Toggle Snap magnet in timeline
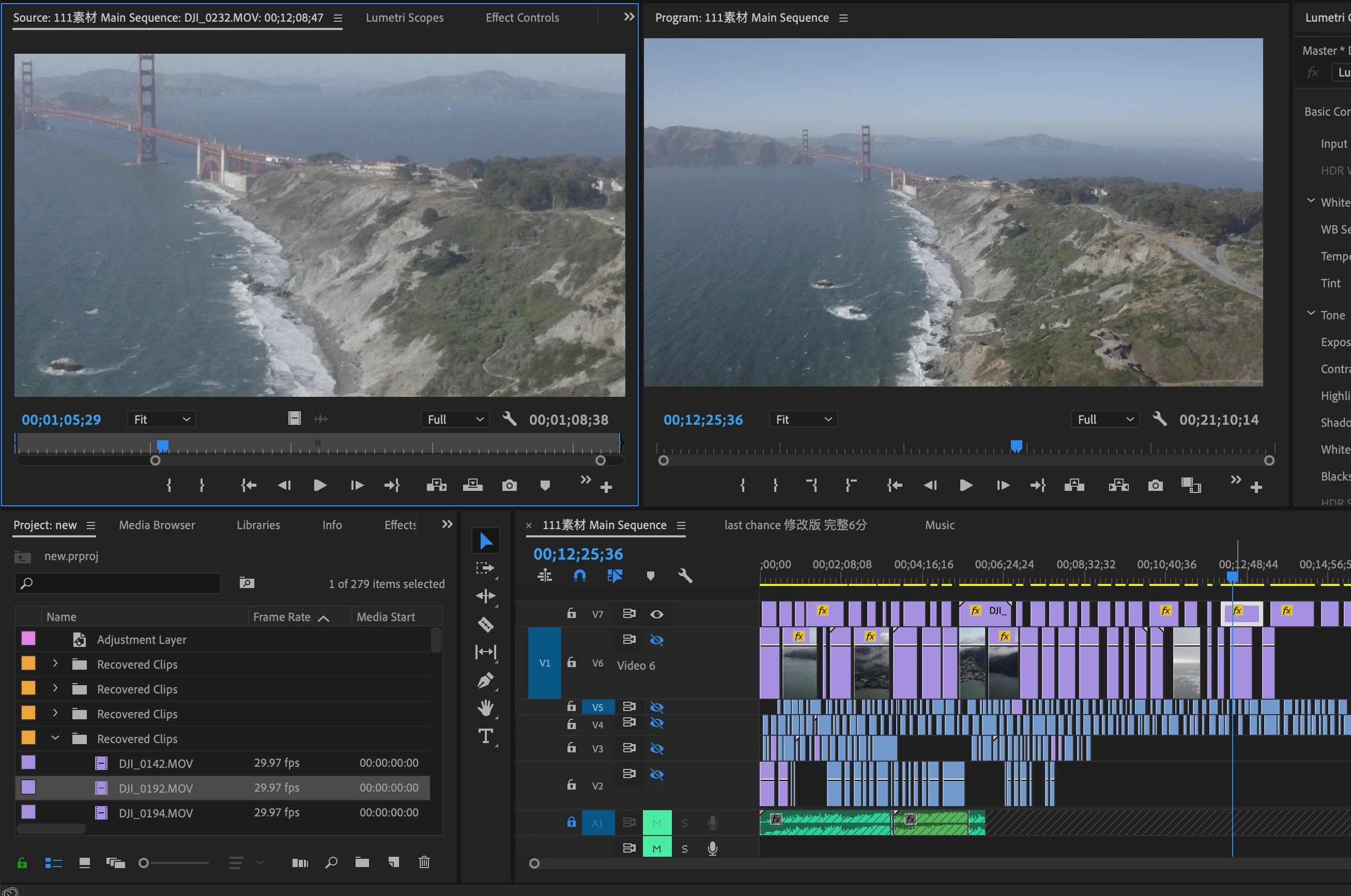The width and height of the screenshot is (1351, 896). tap(579, 576)
